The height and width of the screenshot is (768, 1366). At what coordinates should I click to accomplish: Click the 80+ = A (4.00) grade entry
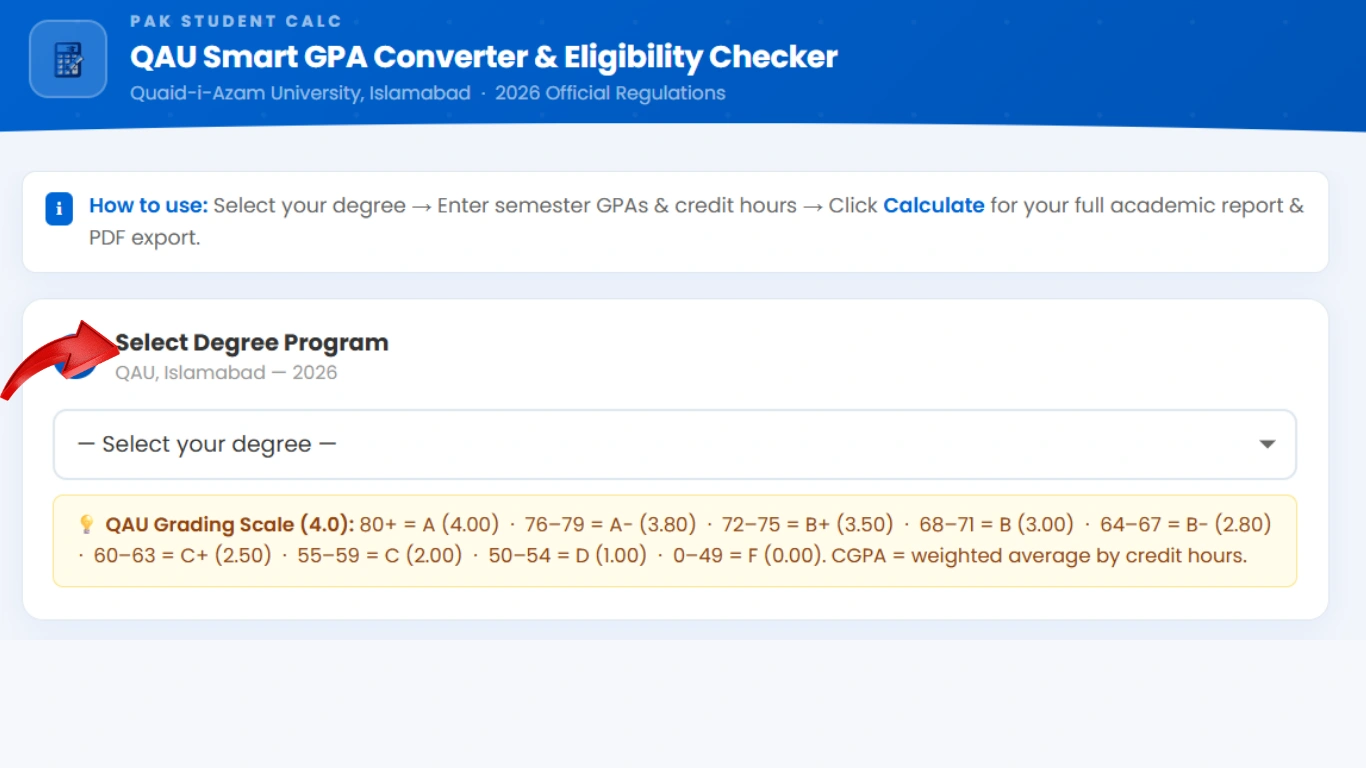click(429, 524)
